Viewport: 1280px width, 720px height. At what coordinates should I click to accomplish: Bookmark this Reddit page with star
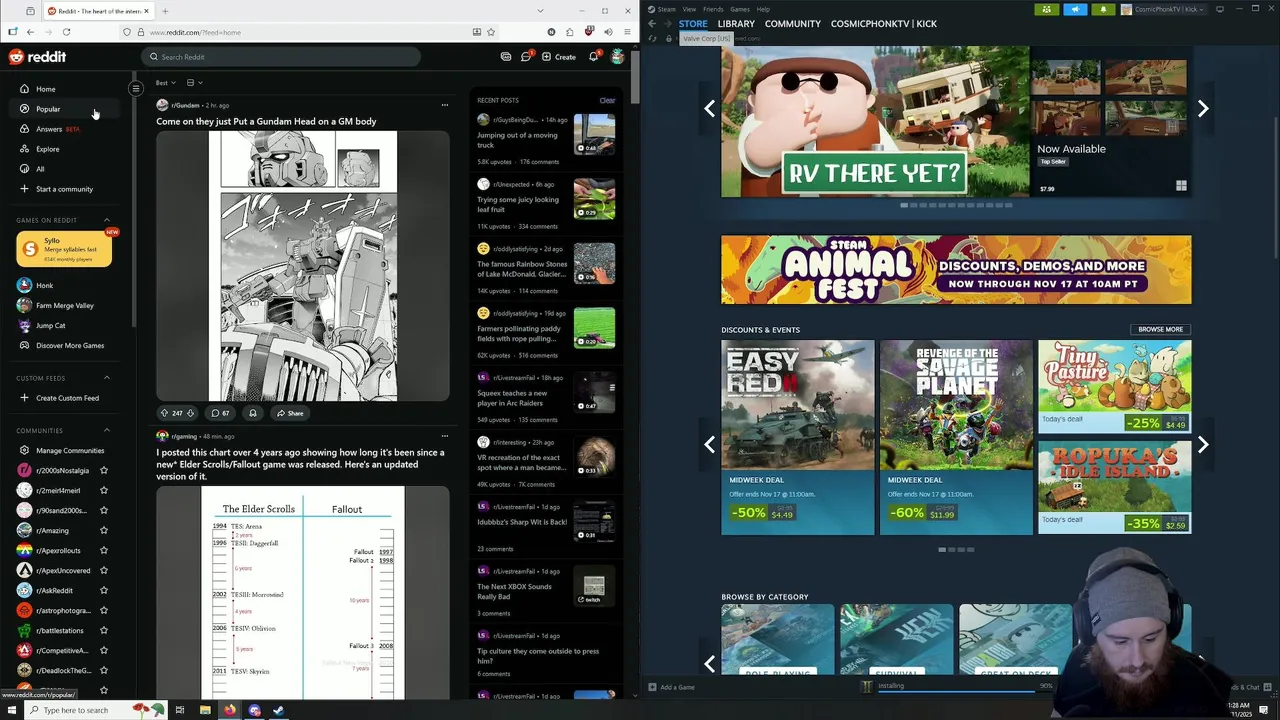point(491,32)
